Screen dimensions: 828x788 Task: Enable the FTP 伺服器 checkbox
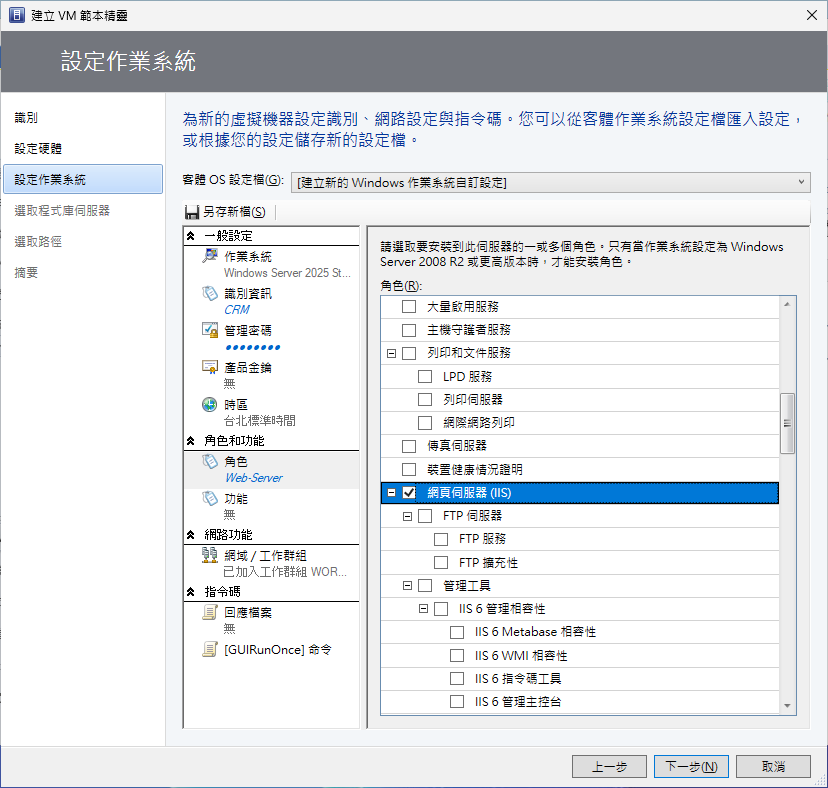tap(425, 516)
